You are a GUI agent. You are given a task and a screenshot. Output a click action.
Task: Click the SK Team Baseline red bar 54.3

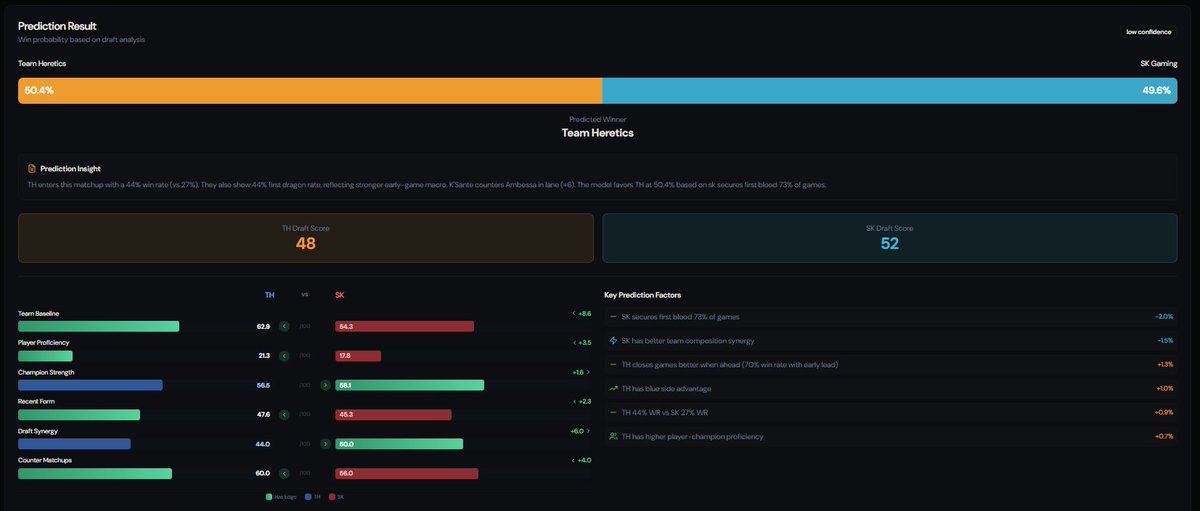(404, 326)
